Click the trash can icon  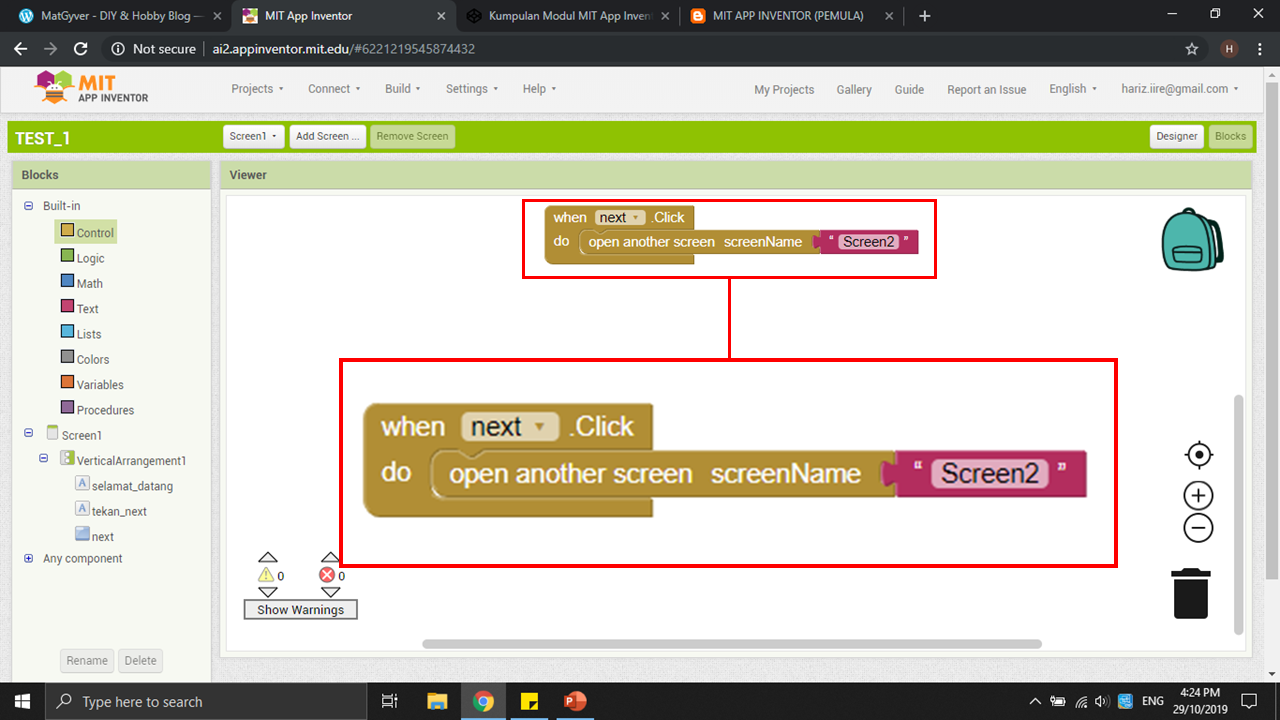pos(1191,594)
